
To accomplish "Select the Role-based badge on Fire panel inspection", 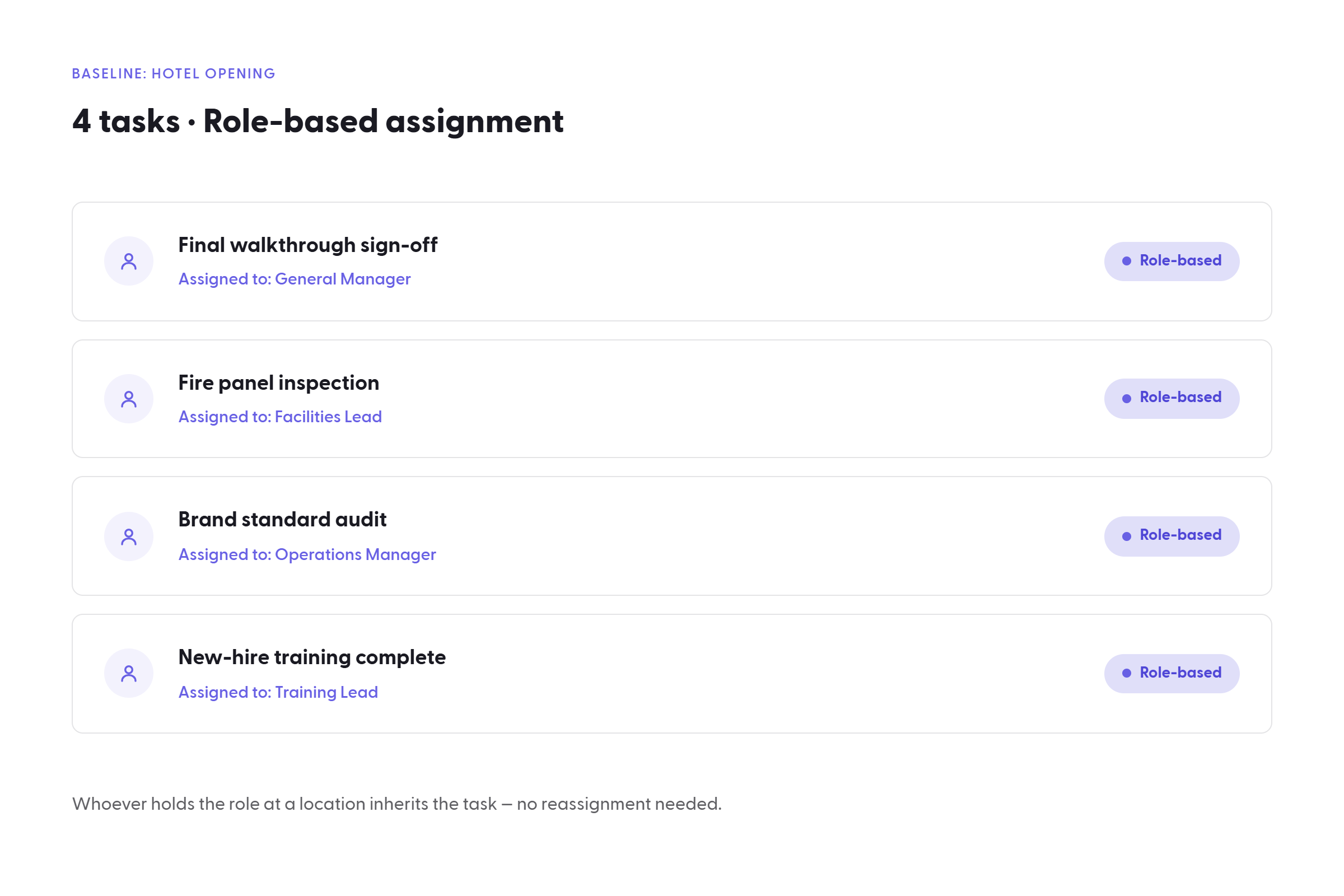I will [x=1172, y=398].
